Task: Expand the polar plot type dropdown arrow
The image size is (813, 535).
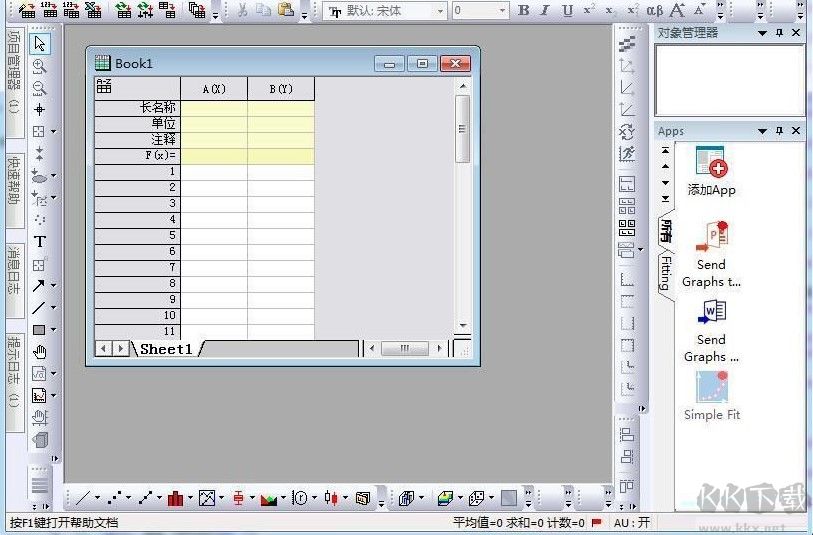Action: (x=315, y=498)
